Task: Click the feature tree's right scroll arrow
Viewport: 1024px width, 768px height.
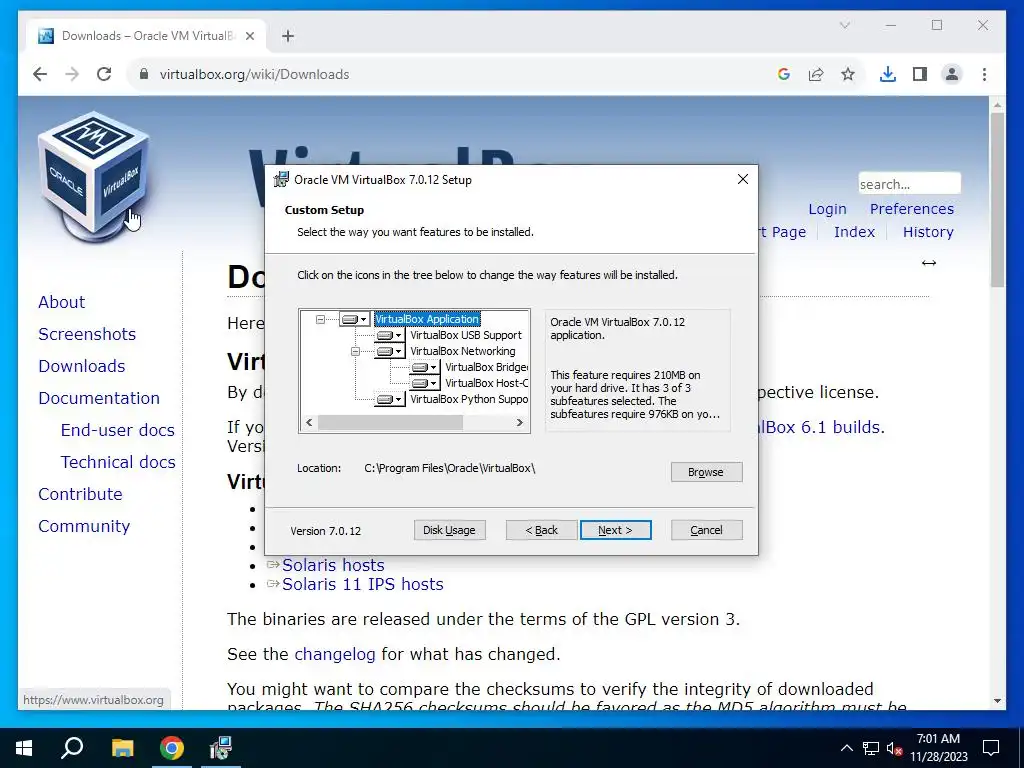Action: coord(520,423)
